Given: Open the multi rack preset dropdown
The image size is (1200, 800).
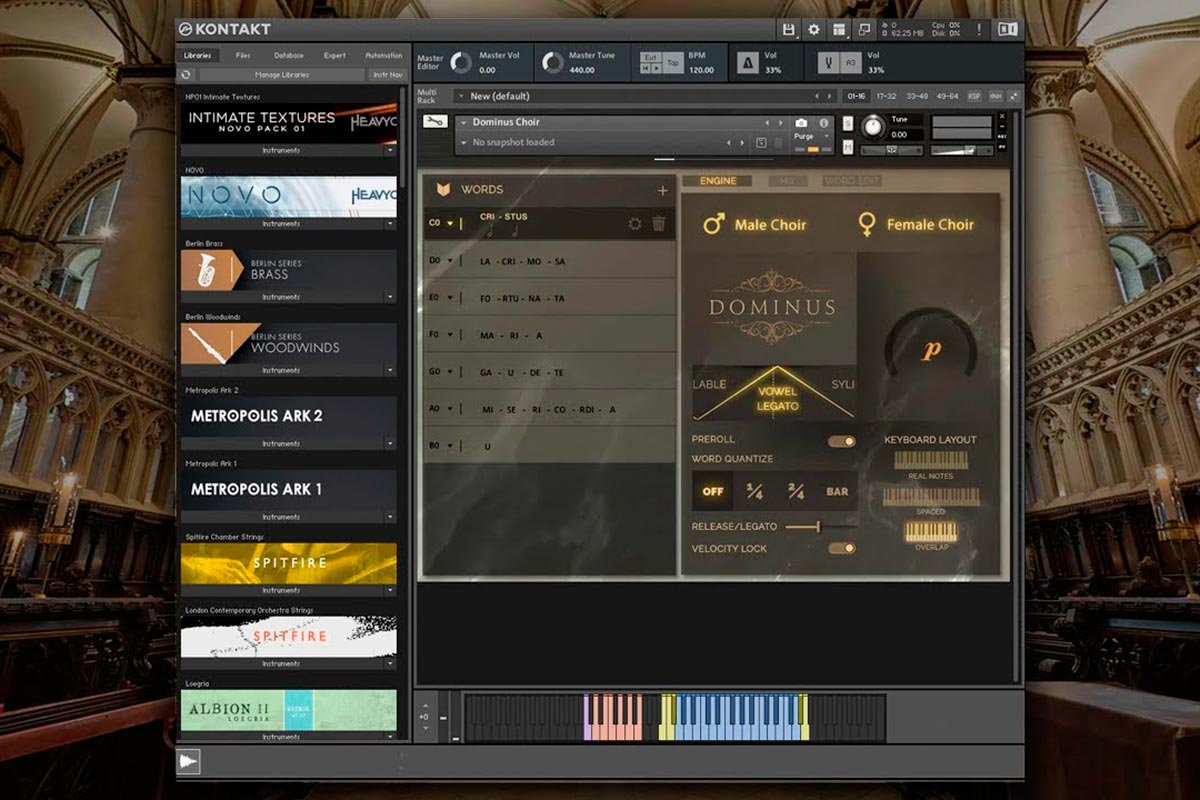Looking at the screenshot, I should click(x=460, y=96).
